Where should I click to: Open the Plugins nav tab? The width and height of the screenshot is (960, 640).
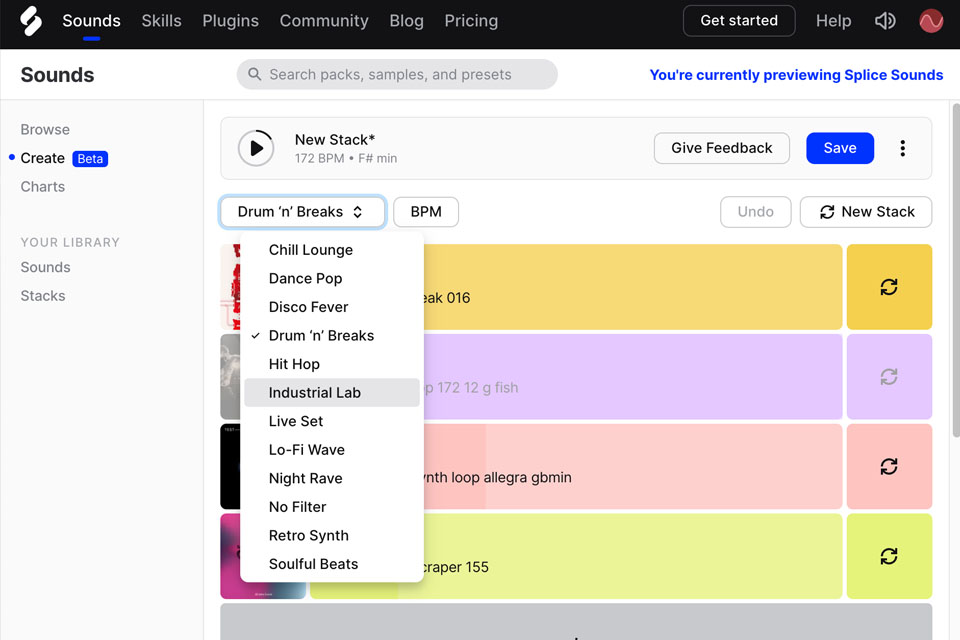click(x=231, y=21)
